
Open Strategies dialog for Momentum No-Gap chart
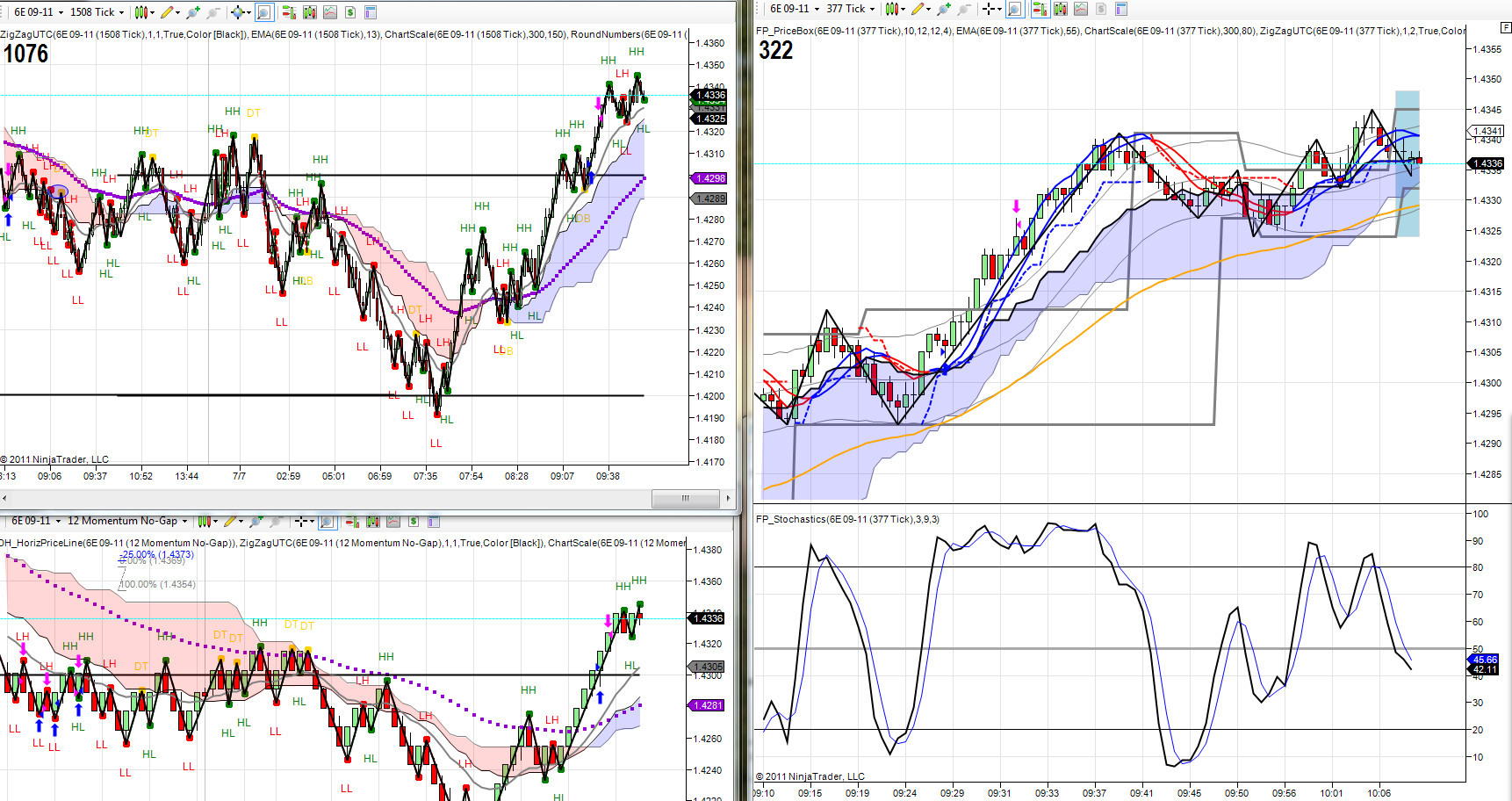pyautogui.click(x=413, y=521)
